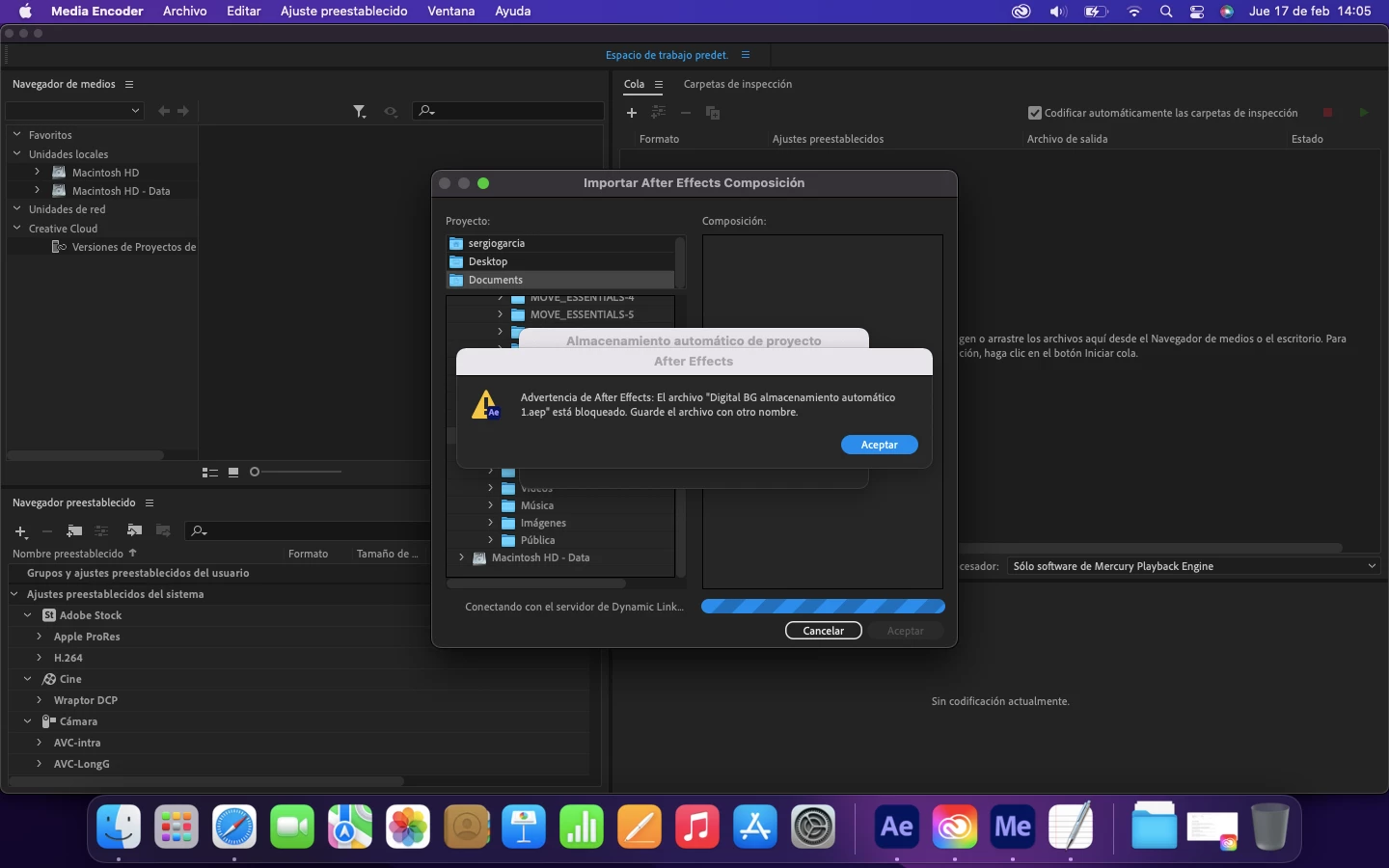Click the new preset group folder icon
The height and width of the screenshot is (868, 1389).
(74, 531)
